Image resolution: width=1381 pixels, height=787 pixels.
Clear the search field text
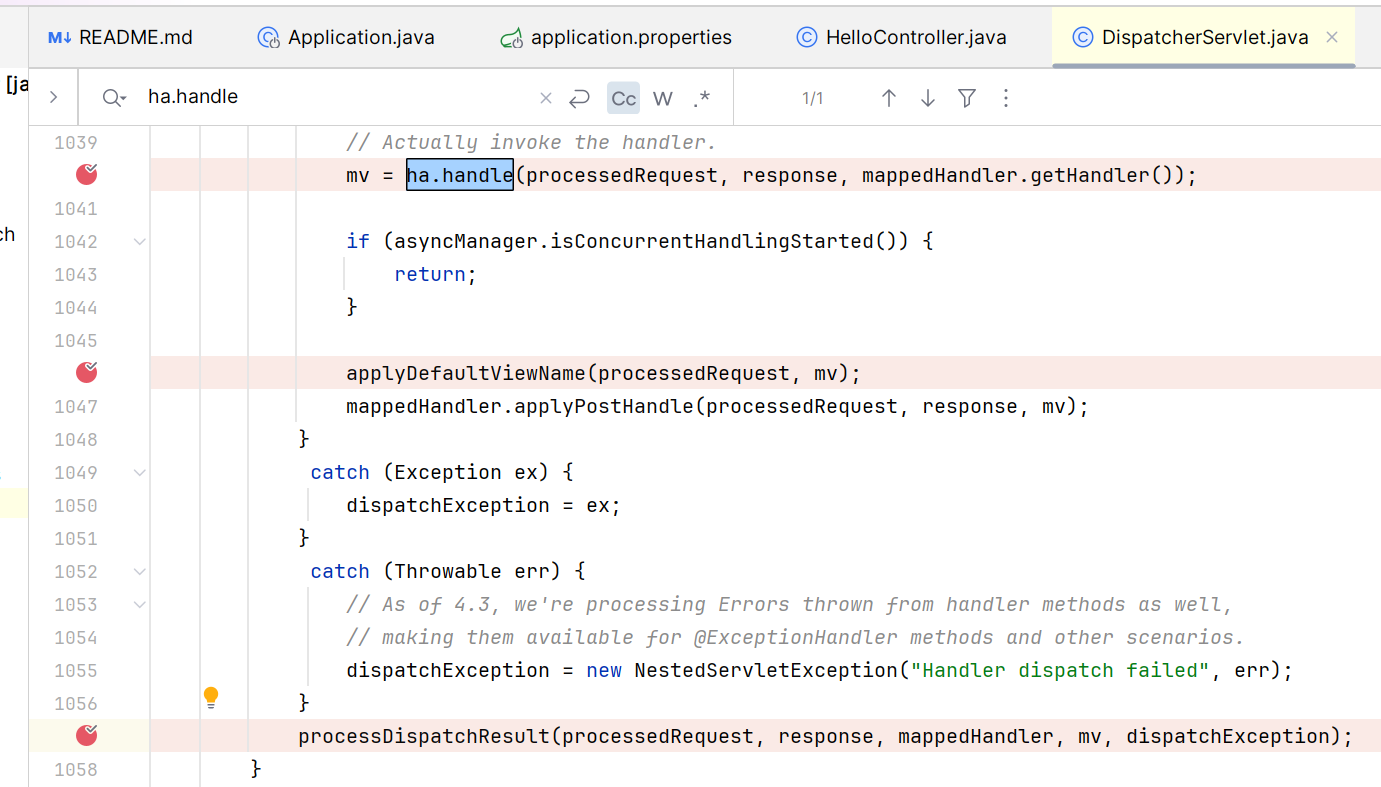[x=546, y=98]
